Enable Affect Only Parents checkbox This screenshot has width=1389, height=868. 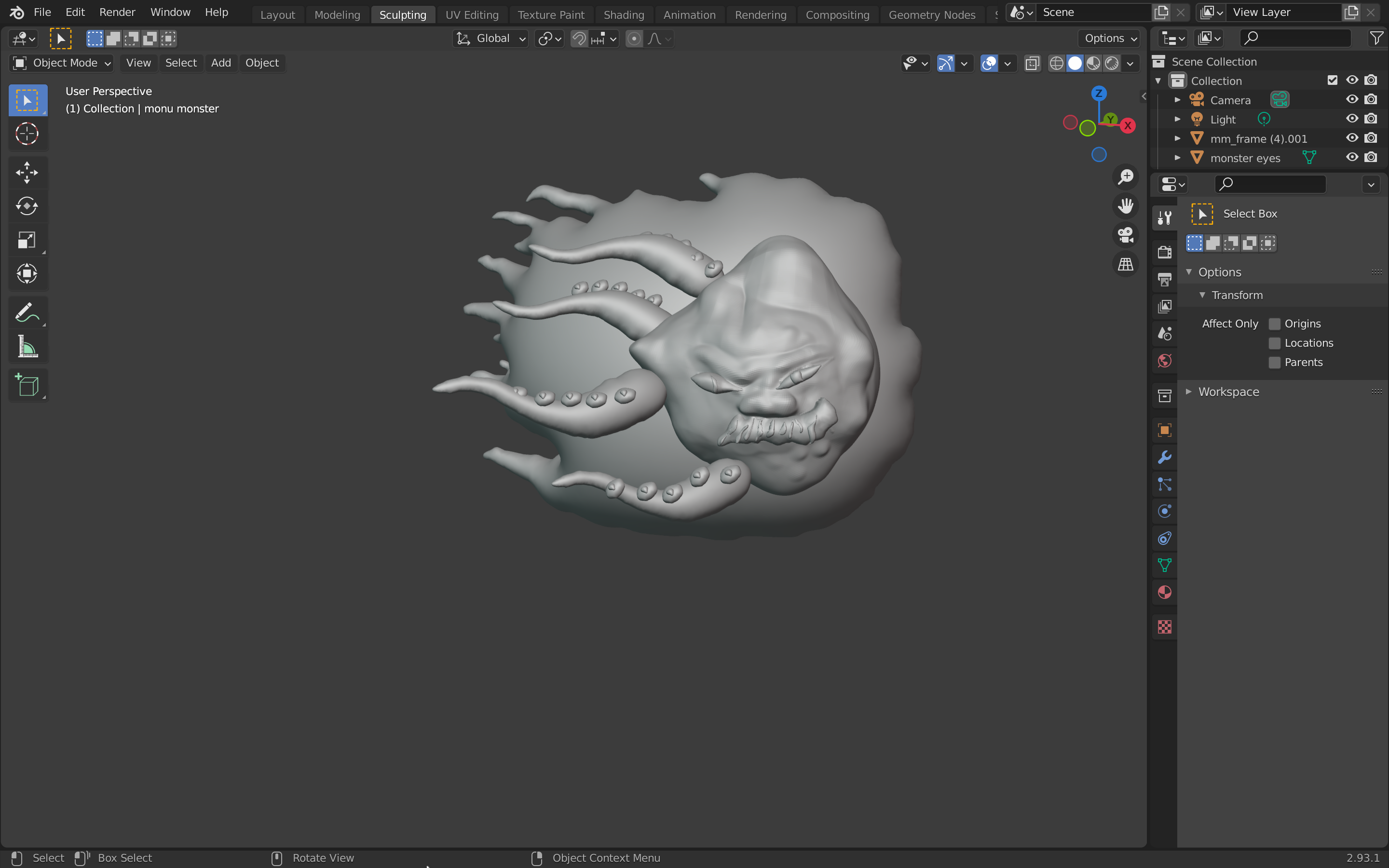tap(1274, 363)
